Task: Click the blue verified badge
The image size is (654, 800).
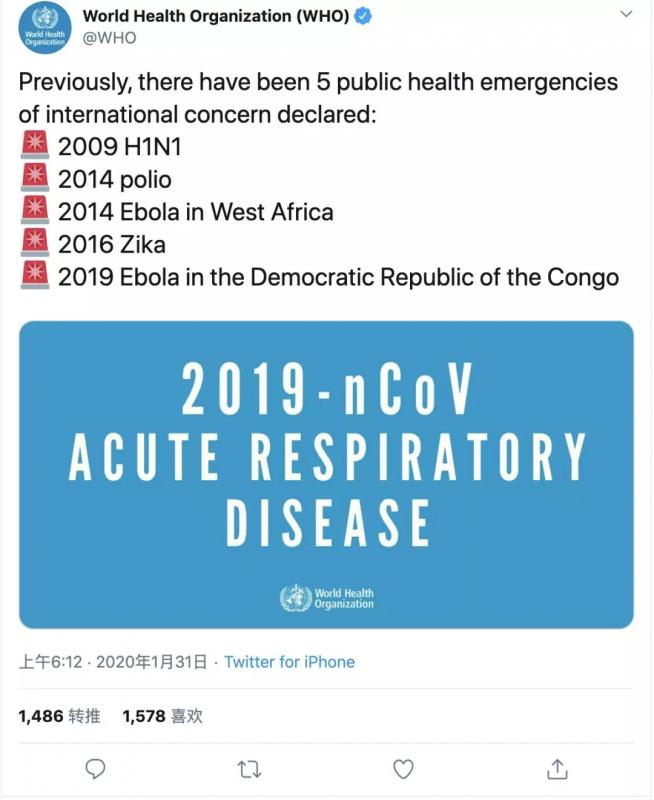Action: click(365, 16)
